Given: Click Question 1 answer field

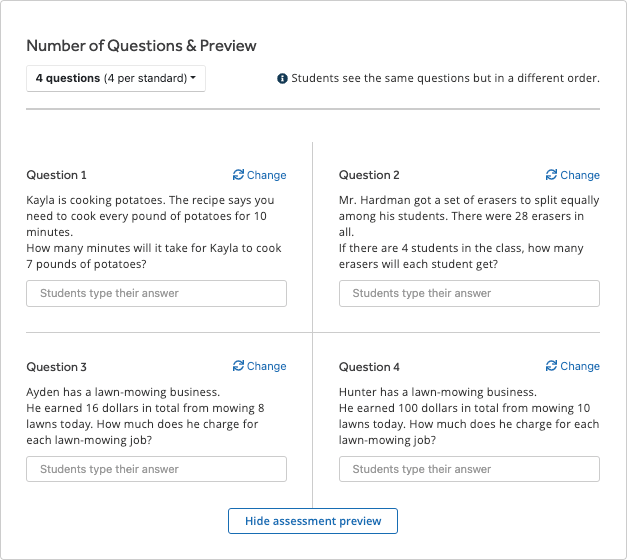Looking at the screenshot, I should [x=156, y=293].
